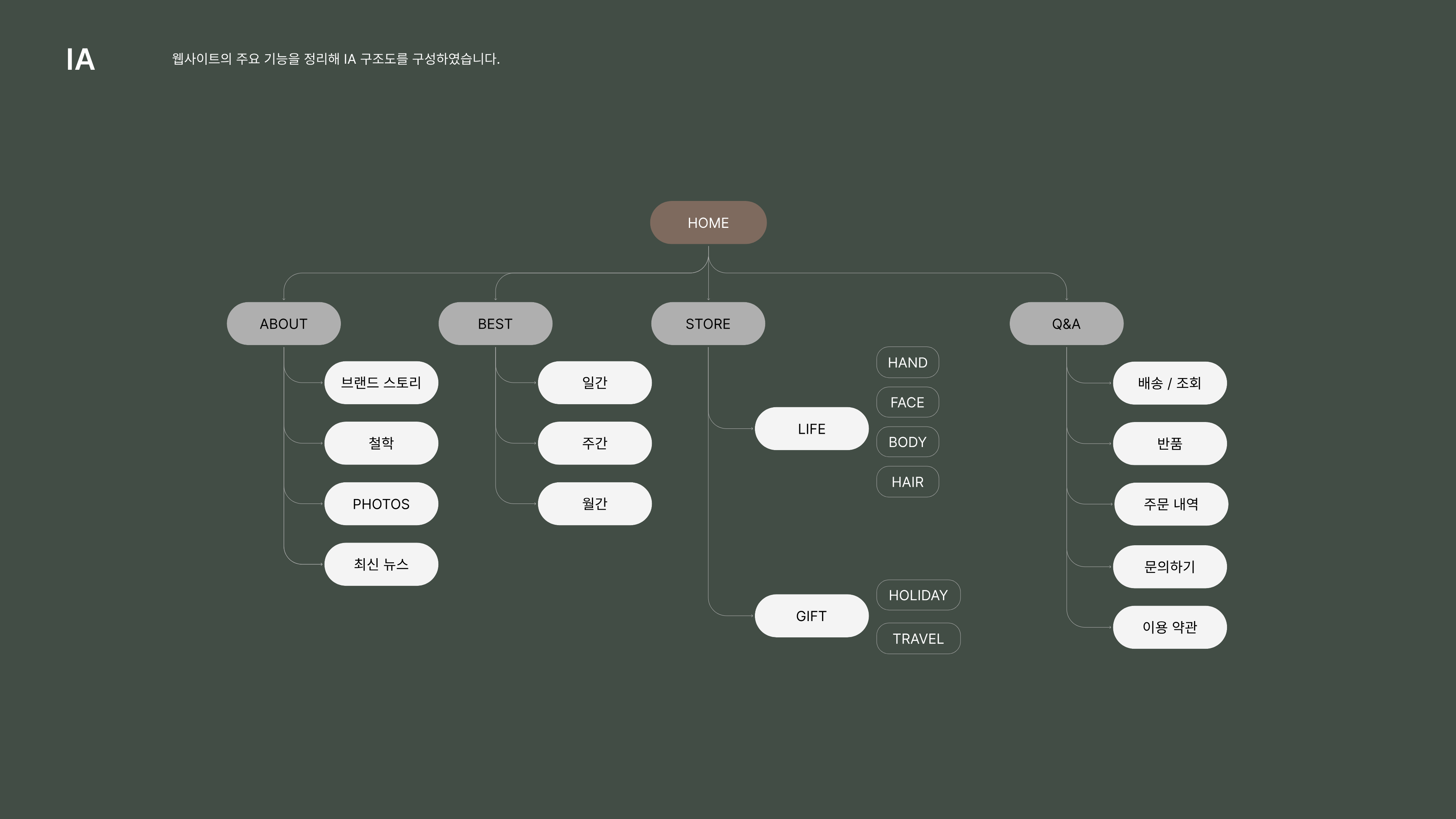Screen dimensions: 1456x819
Task: Click the 최신 뉴스 node
Action: click(381, 564)
